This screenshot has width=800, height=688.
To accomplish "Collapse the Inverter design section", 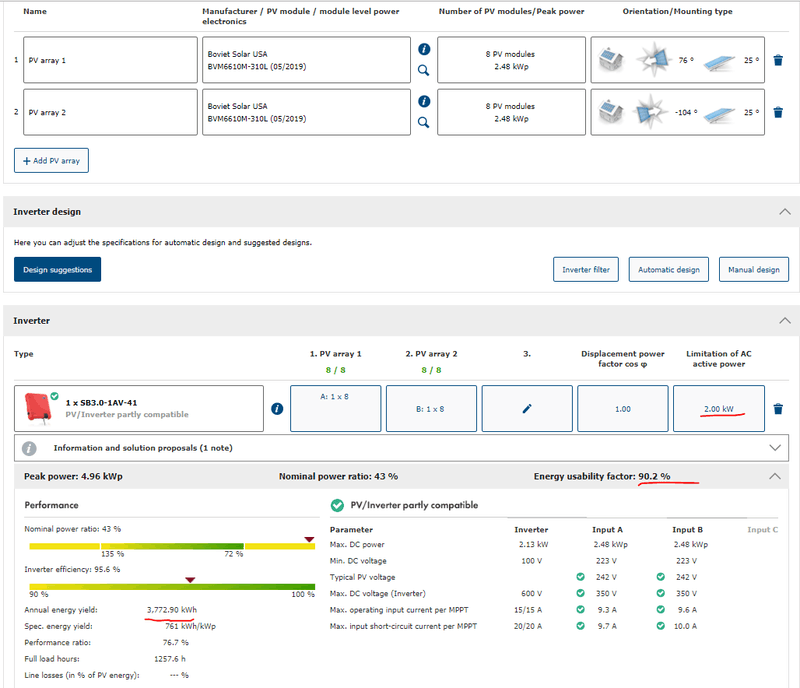I will (784, 212).
